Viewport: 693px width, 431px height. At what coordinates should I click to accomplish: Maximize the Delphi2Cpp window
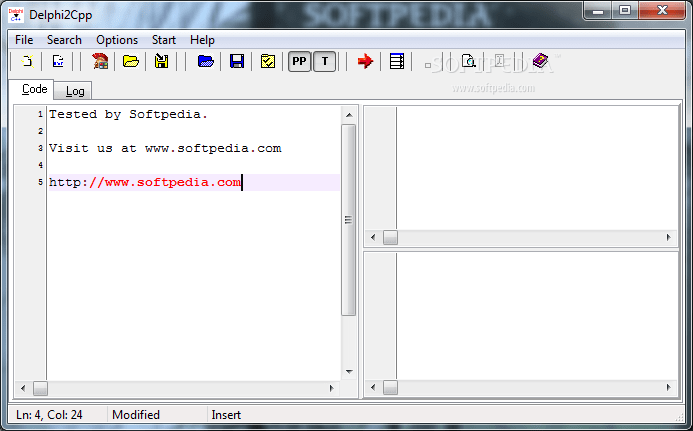click(625, 11)
